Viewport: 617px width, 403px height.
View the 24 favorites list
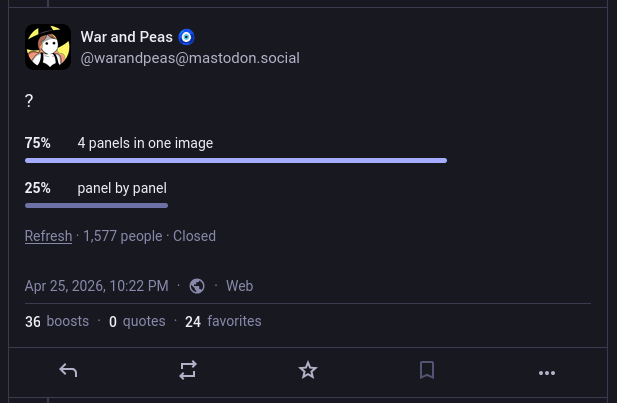(x=223, y=321)
